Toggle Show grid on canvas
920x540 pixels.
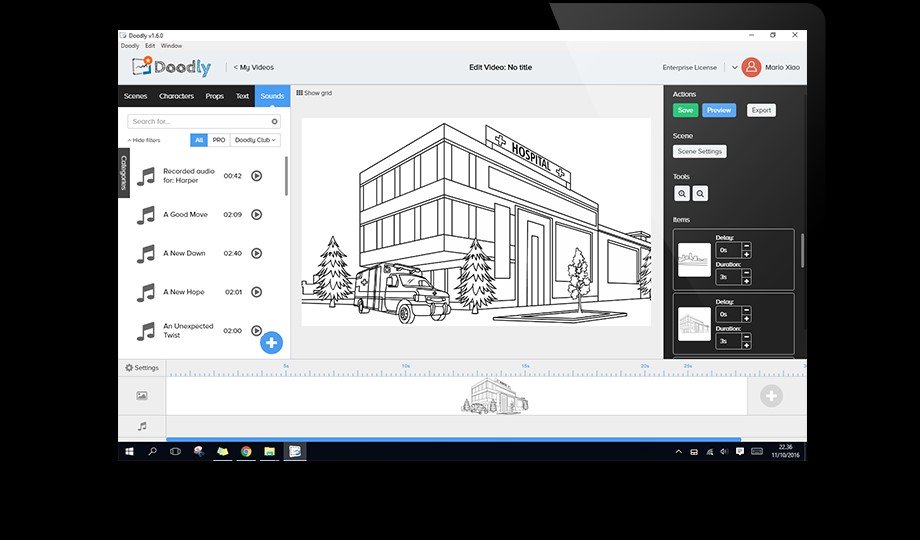tap(314, 93)
